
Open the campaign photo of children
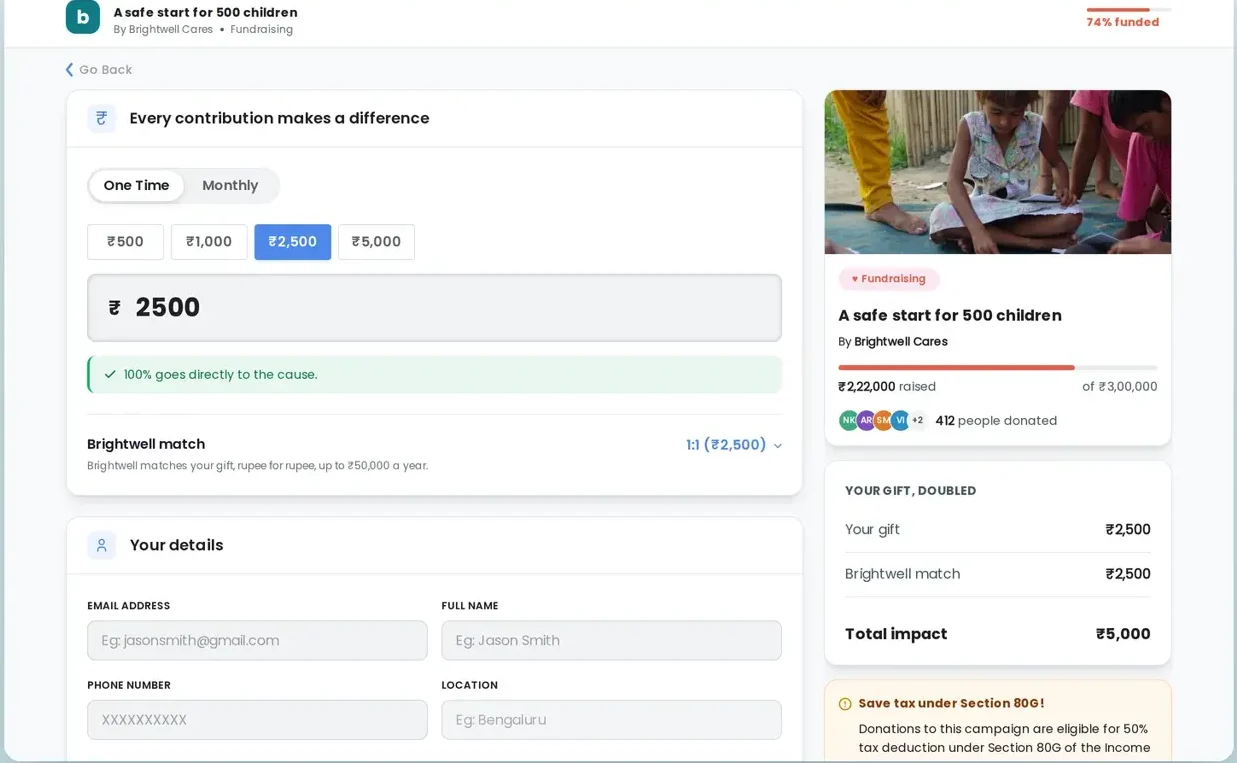pyautogui.click(x=997, y=172)
